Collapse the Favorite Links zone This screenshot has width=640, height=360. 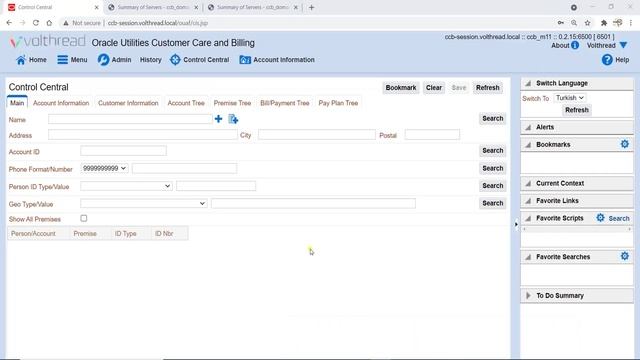[528, 201]
